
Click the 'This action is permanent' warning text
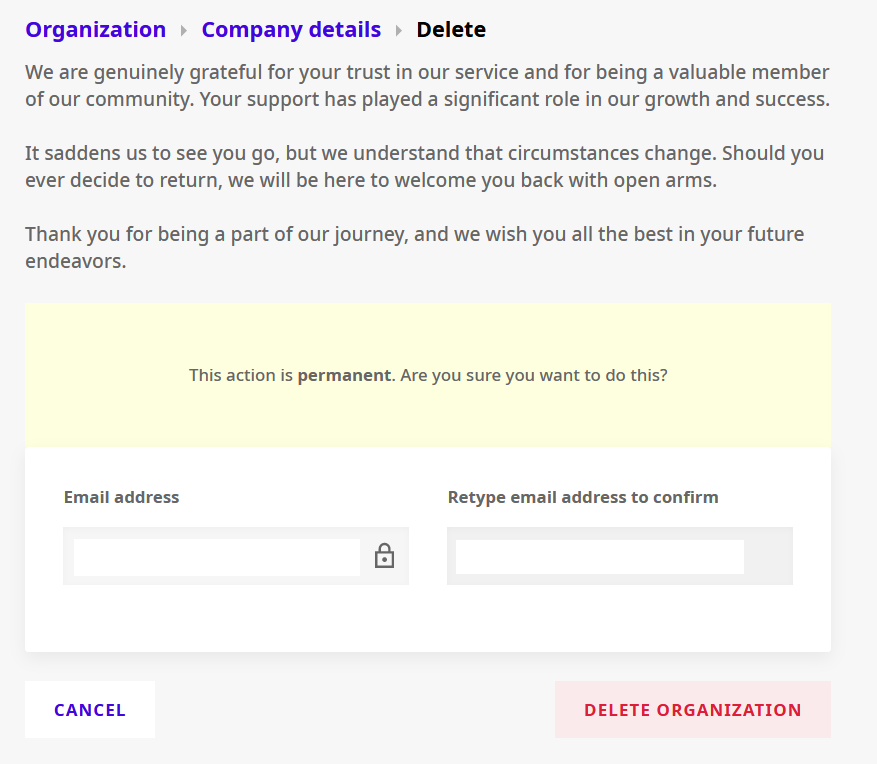[428, 375]
